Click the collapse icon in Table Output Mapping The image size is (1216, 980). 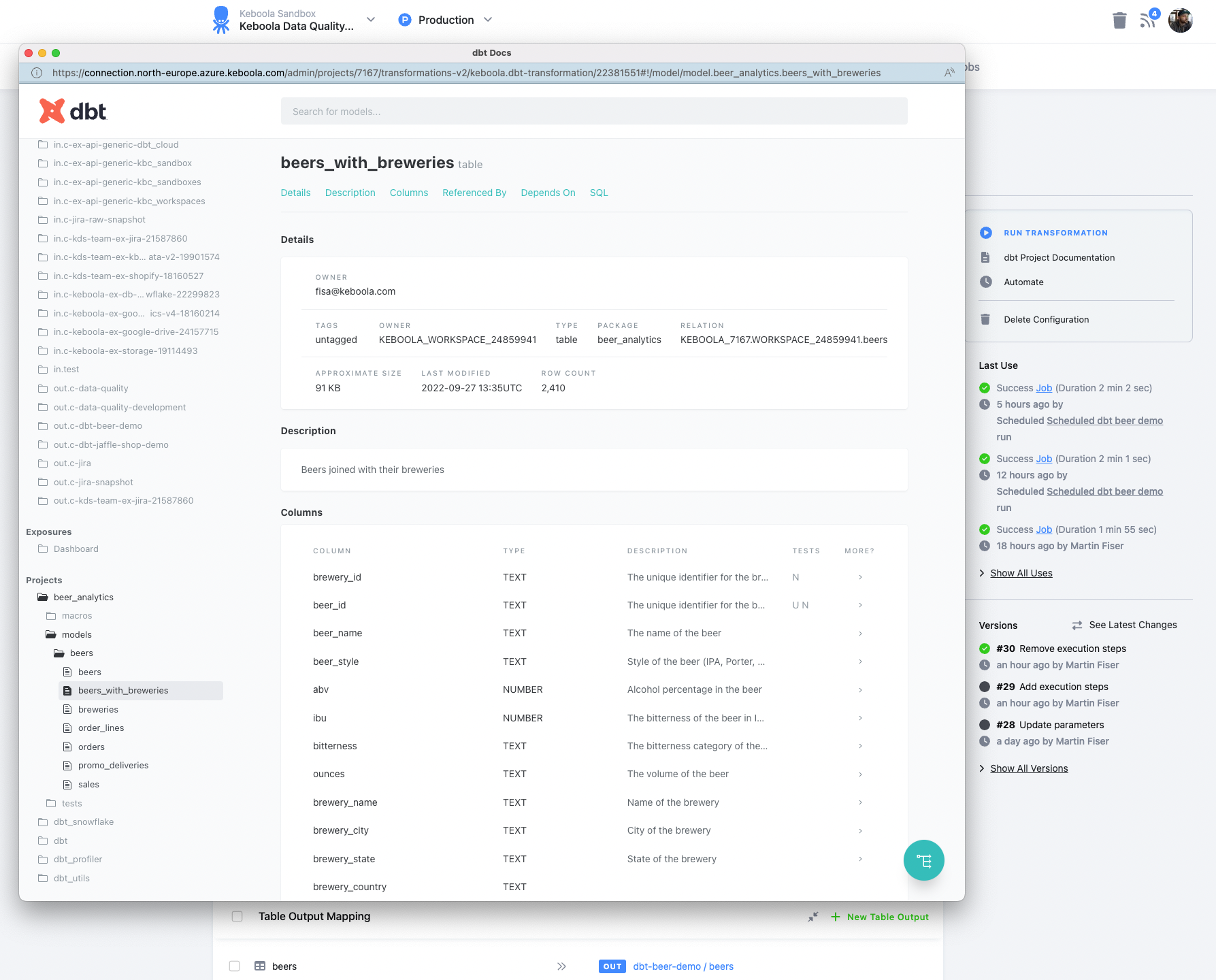[813, 917]
